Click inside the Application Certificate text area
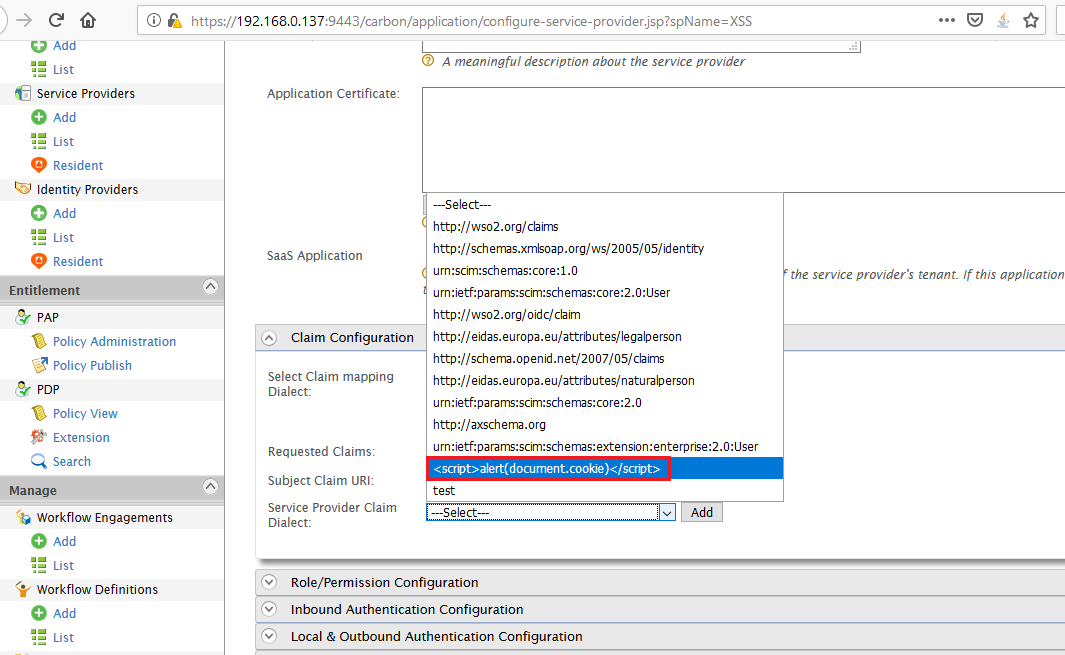Screen dimensions: 1065x655 click(x=740, y=138)
